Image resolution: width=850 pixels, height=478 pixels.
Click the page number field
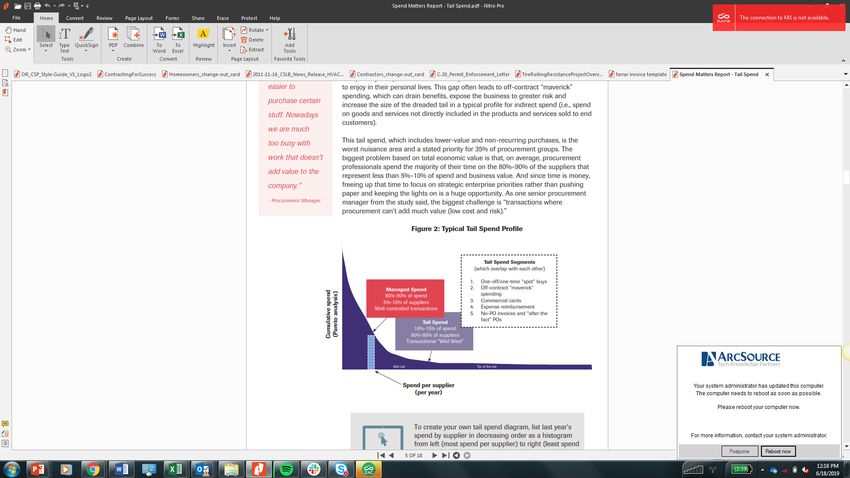[413, 455]
